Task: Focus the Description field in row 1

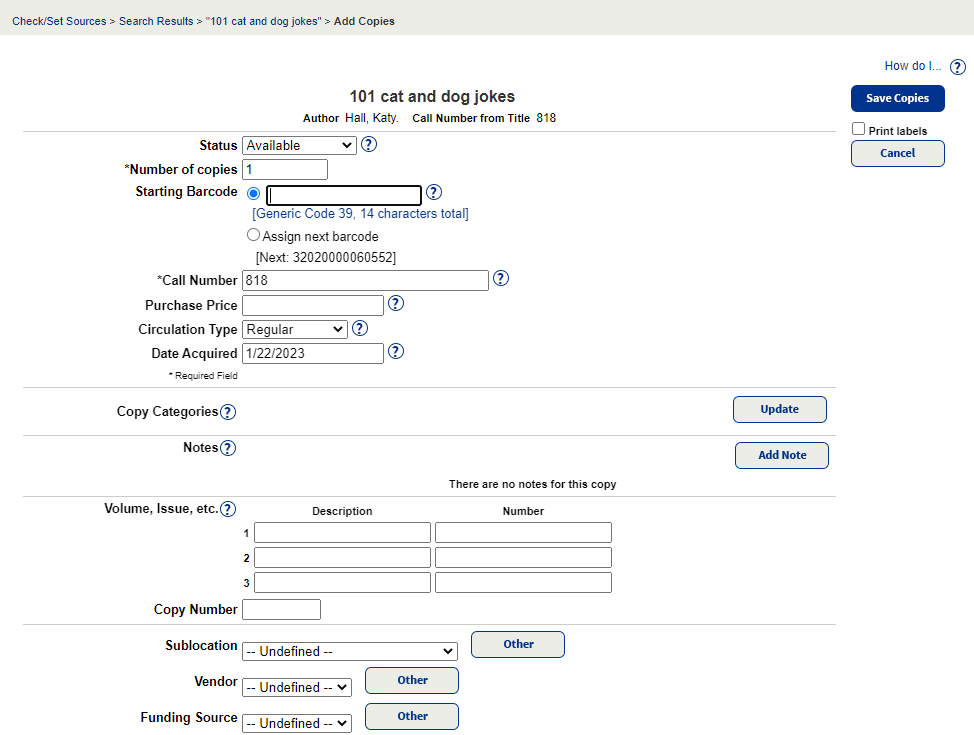Action: click(342, 532)
